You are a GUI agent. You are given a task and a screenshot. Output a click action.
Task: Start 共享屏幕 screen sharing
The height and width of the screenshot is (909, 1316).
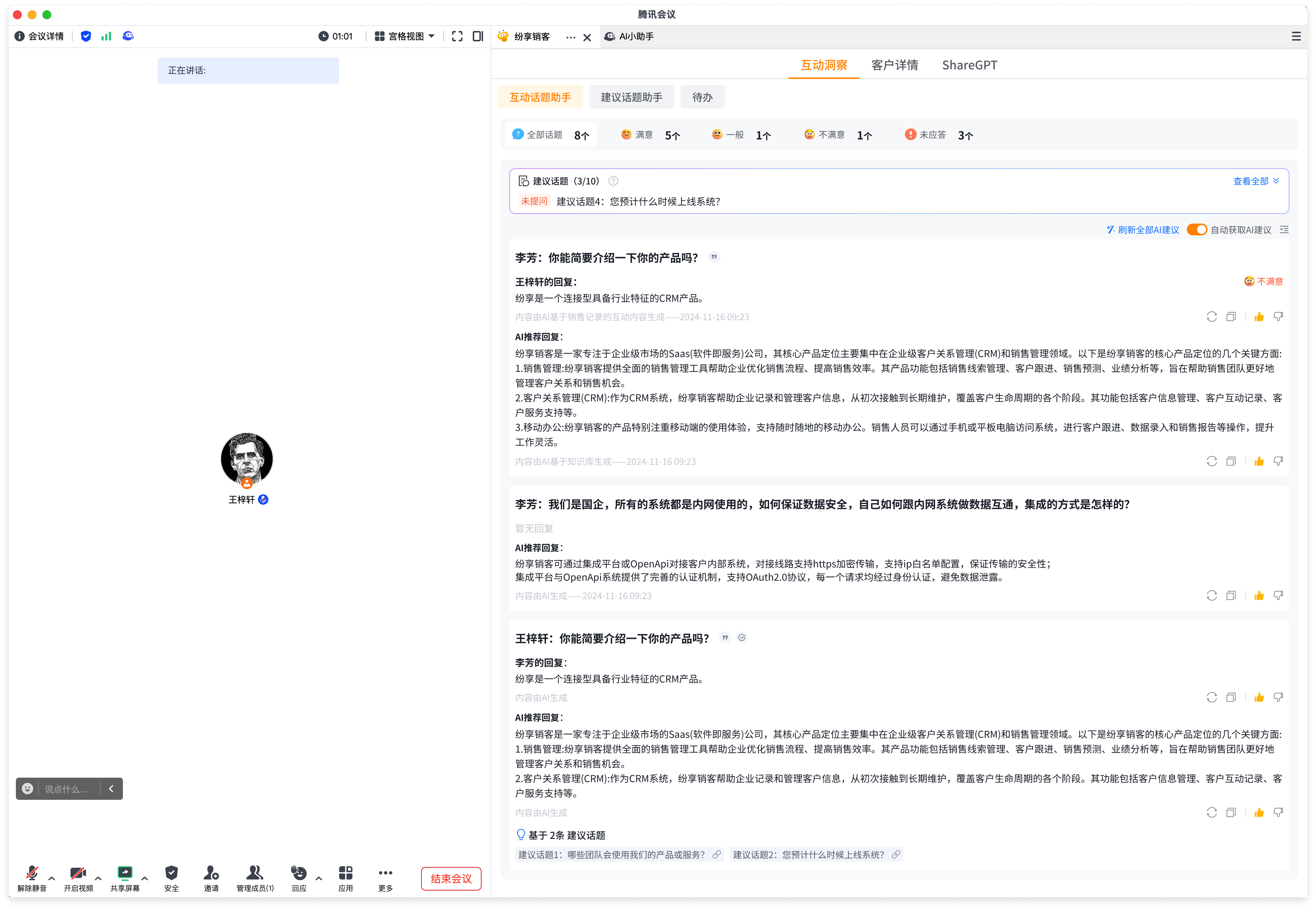(x=125, y=878)
